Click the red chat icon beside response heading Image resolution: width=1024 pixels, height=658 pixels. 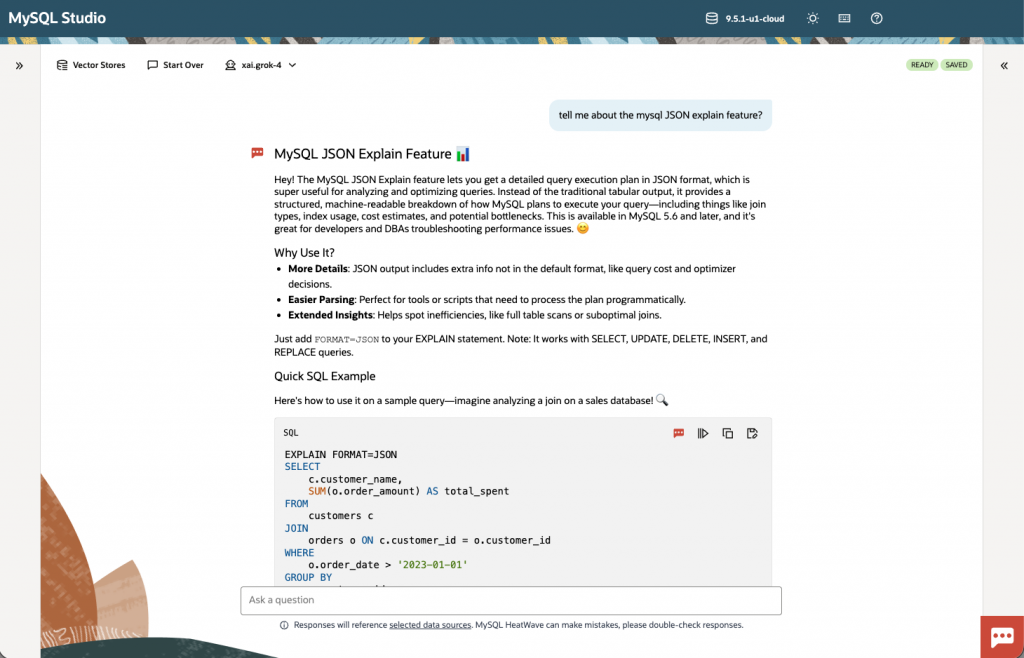click(x=257, y=153)
